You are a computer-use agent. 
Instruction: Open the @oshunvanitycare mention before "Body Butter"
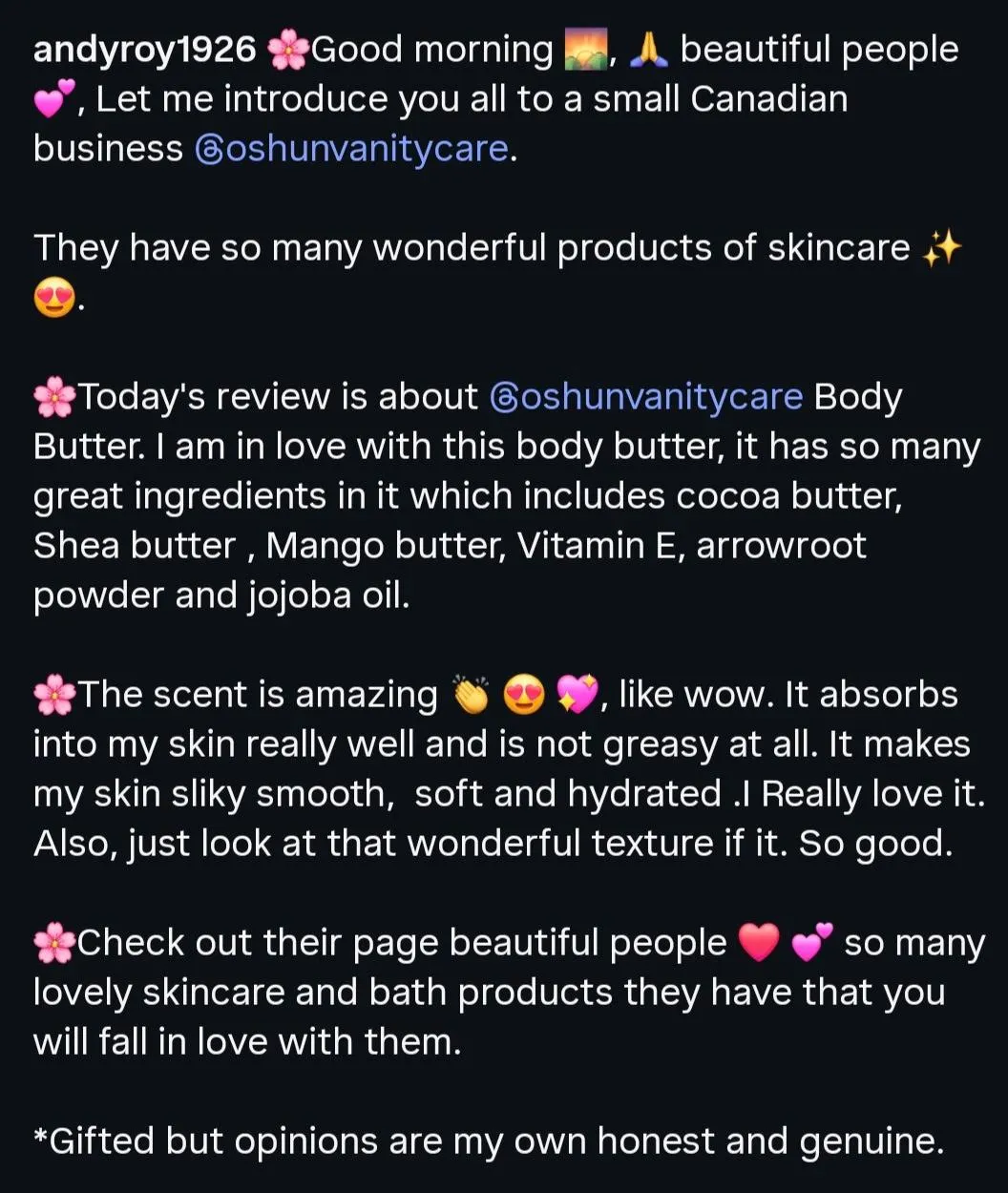tap(646, 397)
